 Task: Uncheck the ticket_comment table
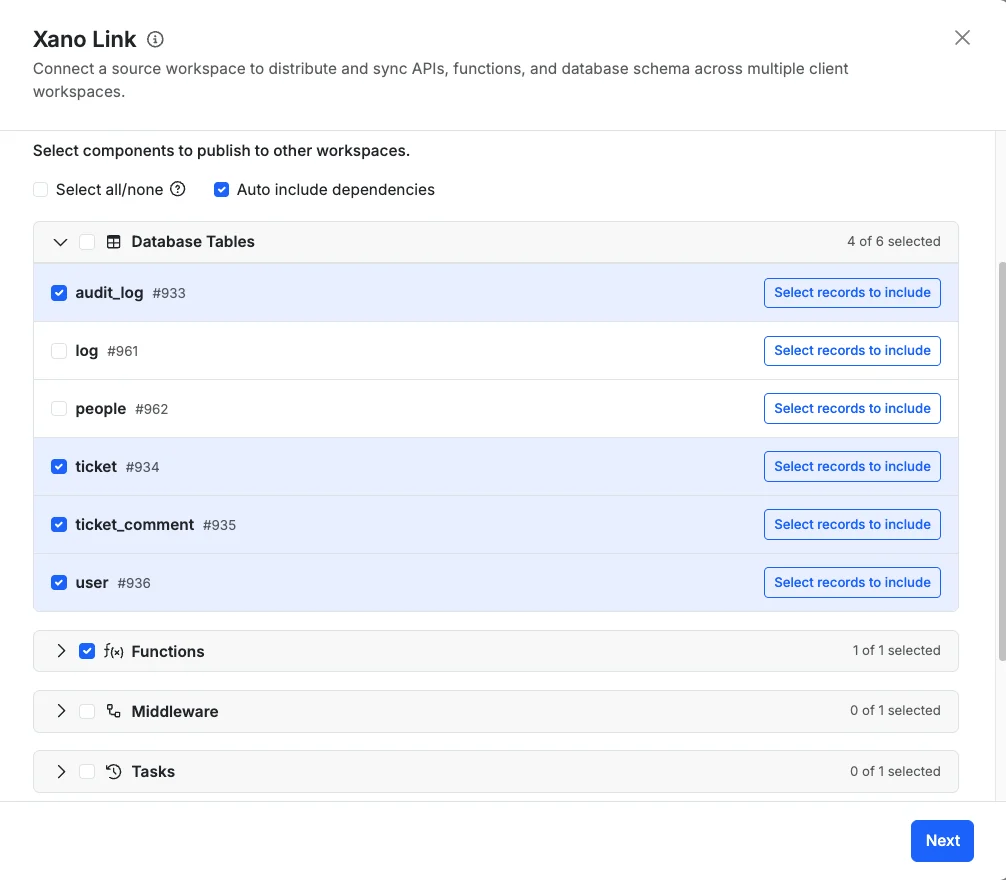tap(58, 525)
